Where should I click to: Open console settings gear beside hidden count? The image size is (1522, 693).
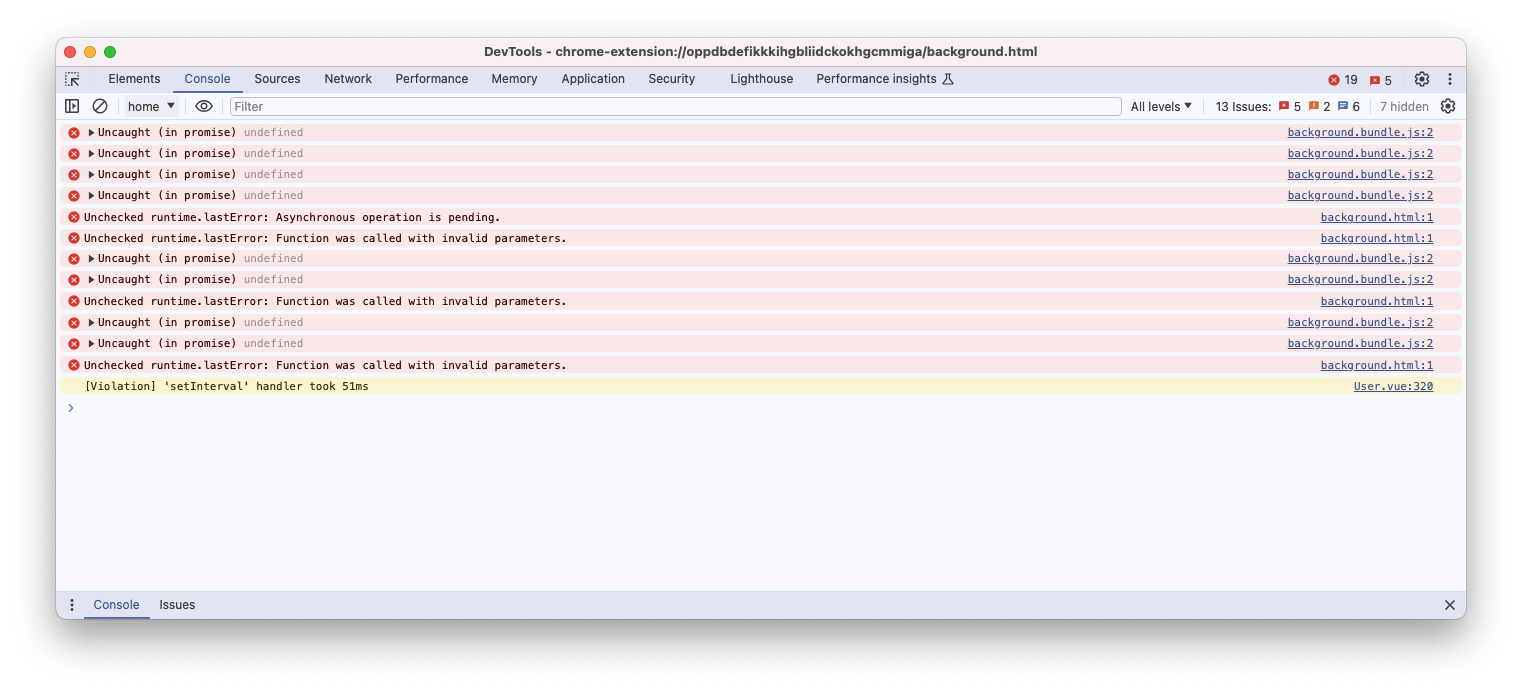coord(1447,106)
